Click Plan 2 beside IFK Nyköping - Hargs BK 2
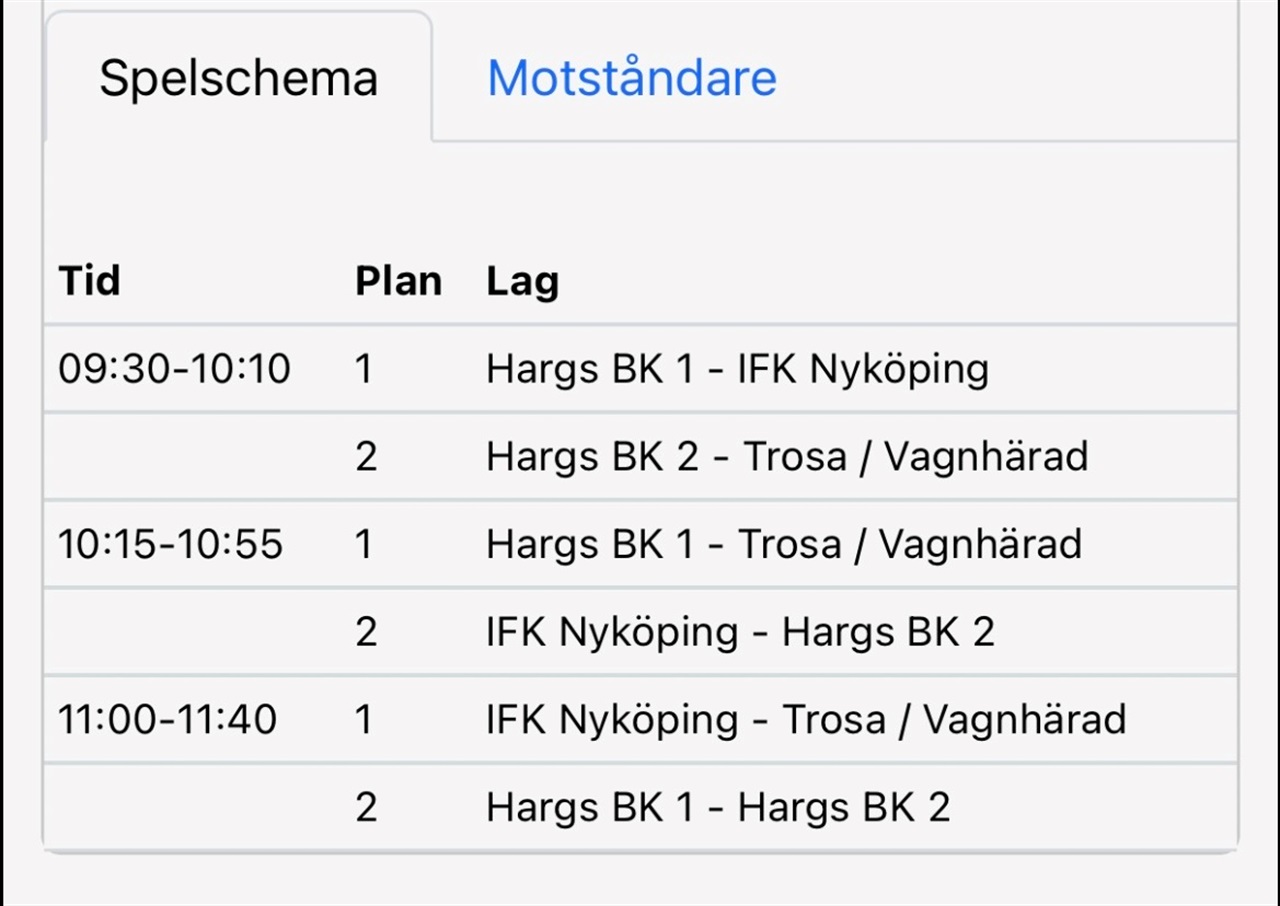The image size is (1280, 906). click(366, 633)
